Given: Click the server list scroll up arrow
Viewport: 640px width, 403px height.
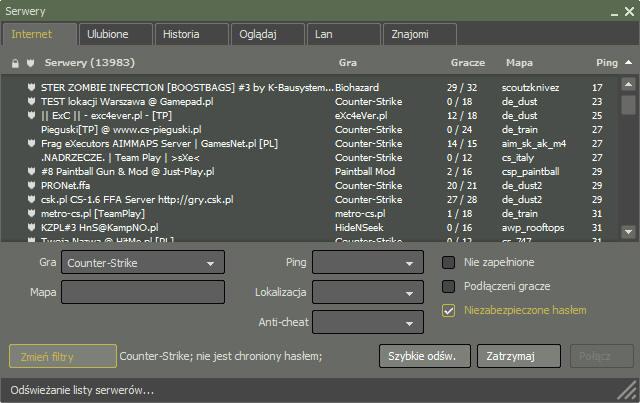Looking at the screenshot, I should (x=629, y=84).
